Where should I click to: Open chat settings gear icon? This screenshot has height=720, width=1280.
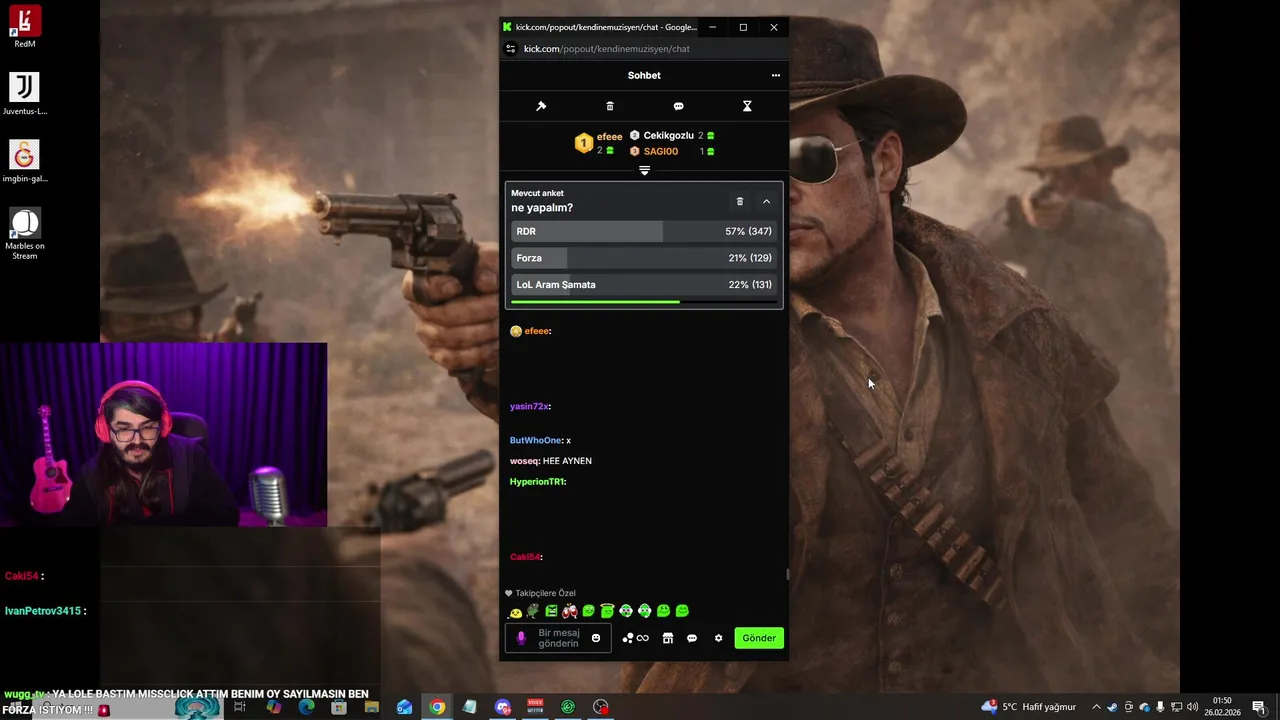click(718, 638)
